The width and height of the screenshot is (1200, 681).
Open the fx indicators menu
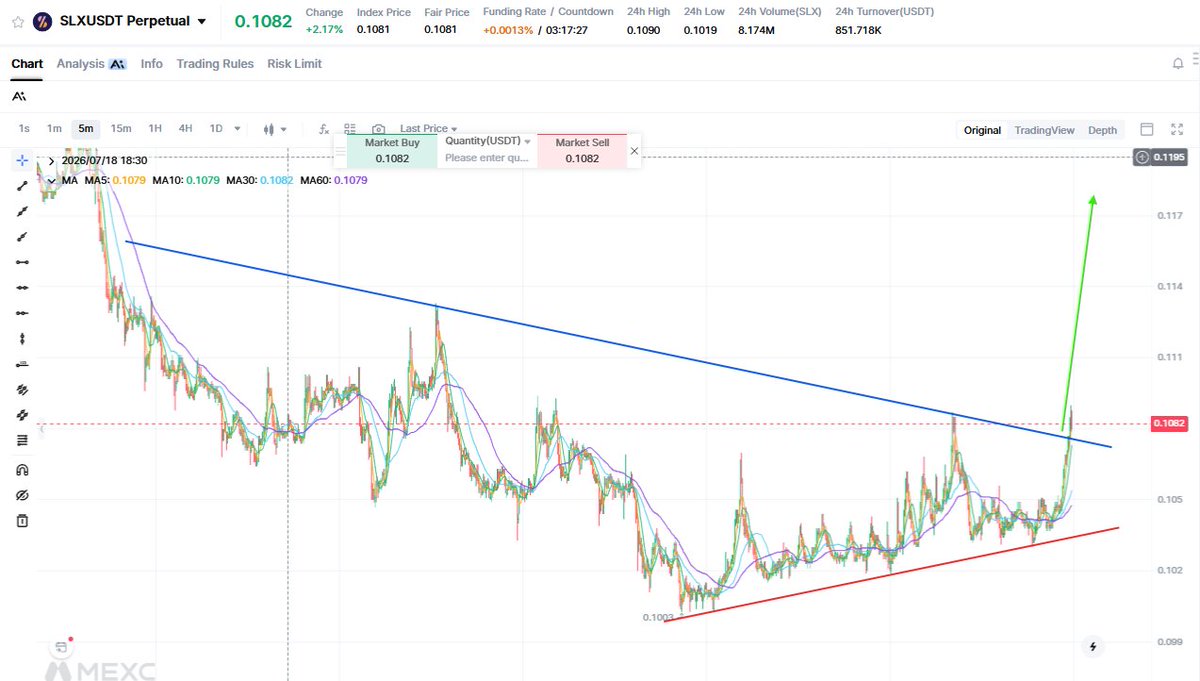point(324,129)
